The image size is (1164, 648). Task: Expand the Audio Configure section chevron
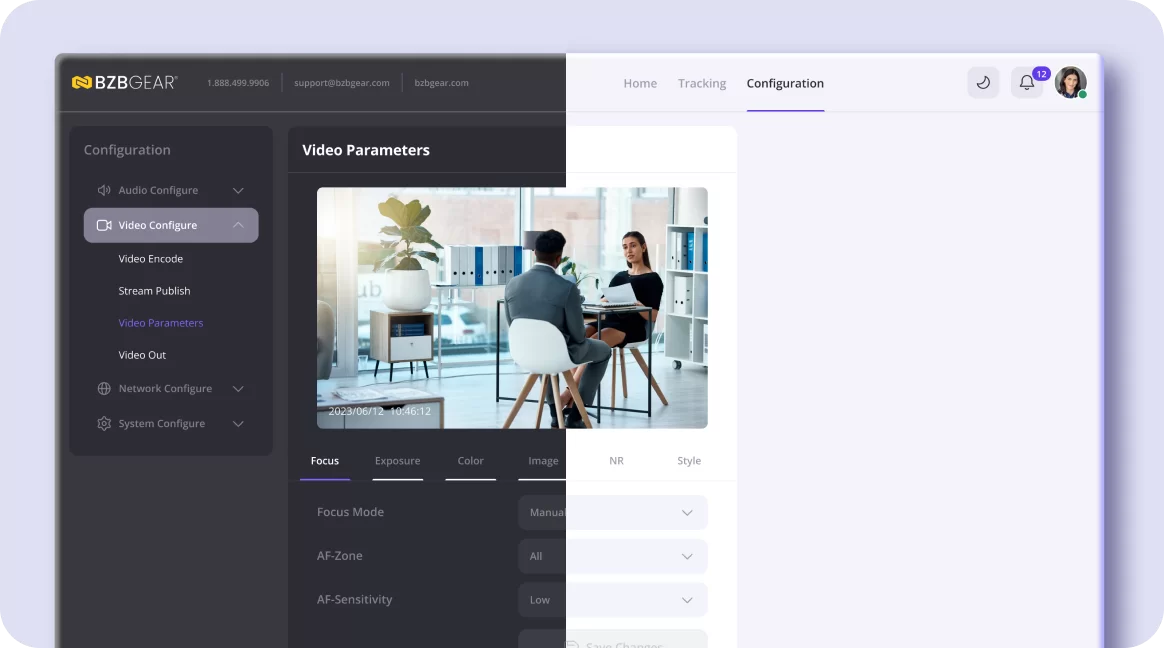pyautogui.click(x=238, y=191)
